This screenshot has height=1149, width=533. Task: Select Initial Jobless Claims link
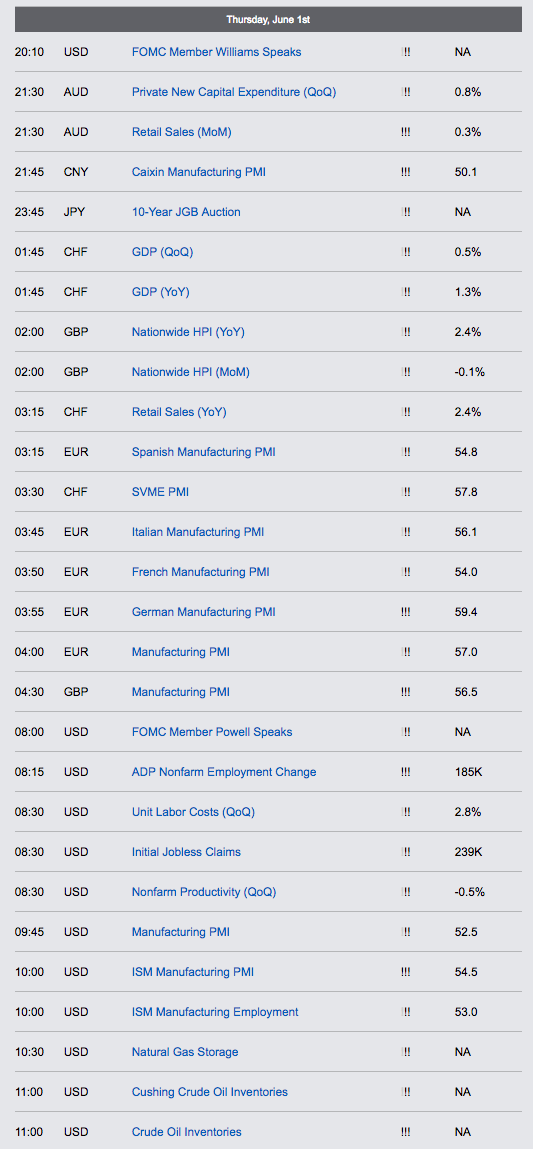pos(186,851)
